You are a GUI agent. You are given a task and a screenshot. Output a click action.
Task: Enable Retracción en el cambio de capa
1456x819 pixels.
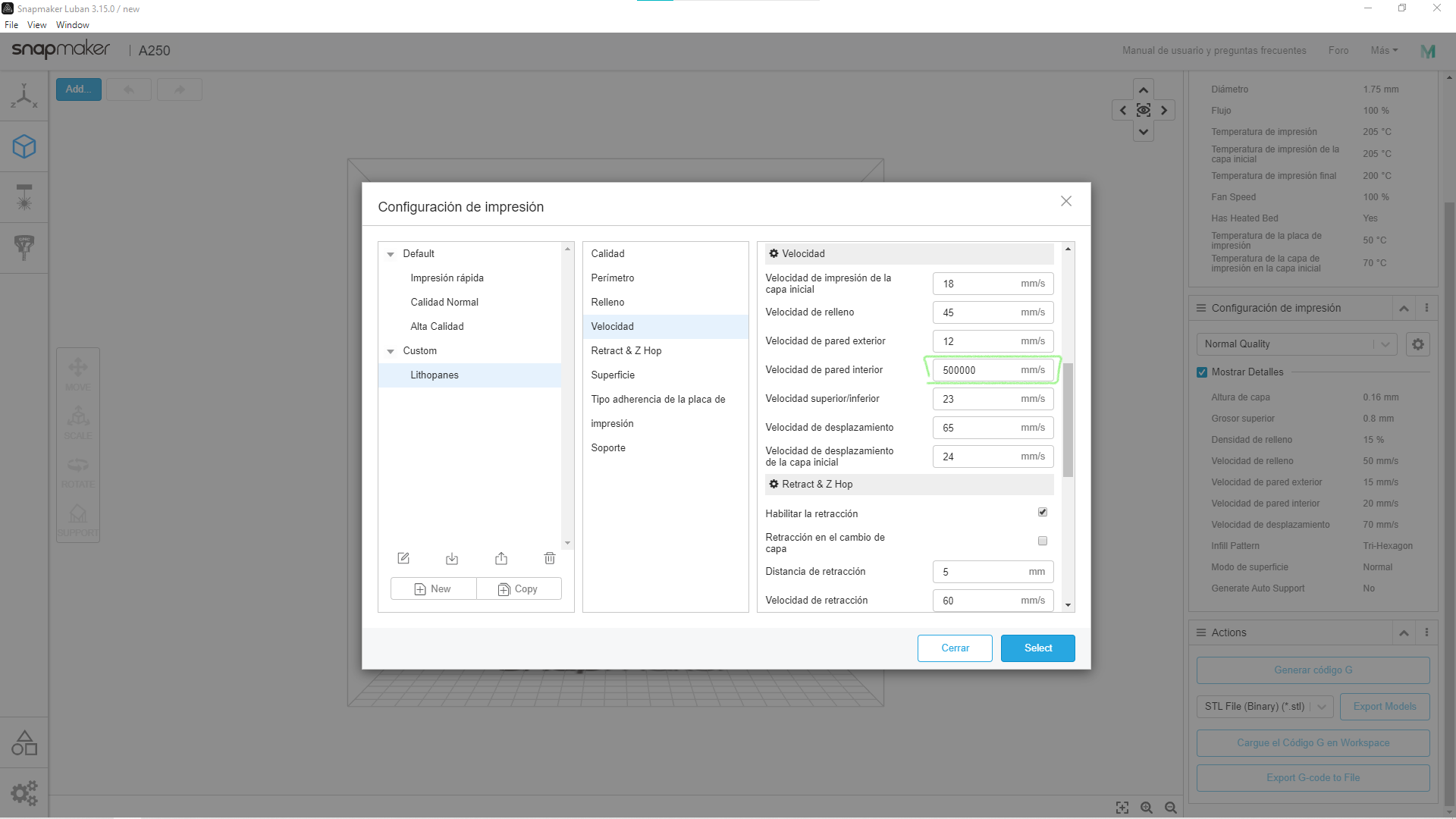(1043, 541)
